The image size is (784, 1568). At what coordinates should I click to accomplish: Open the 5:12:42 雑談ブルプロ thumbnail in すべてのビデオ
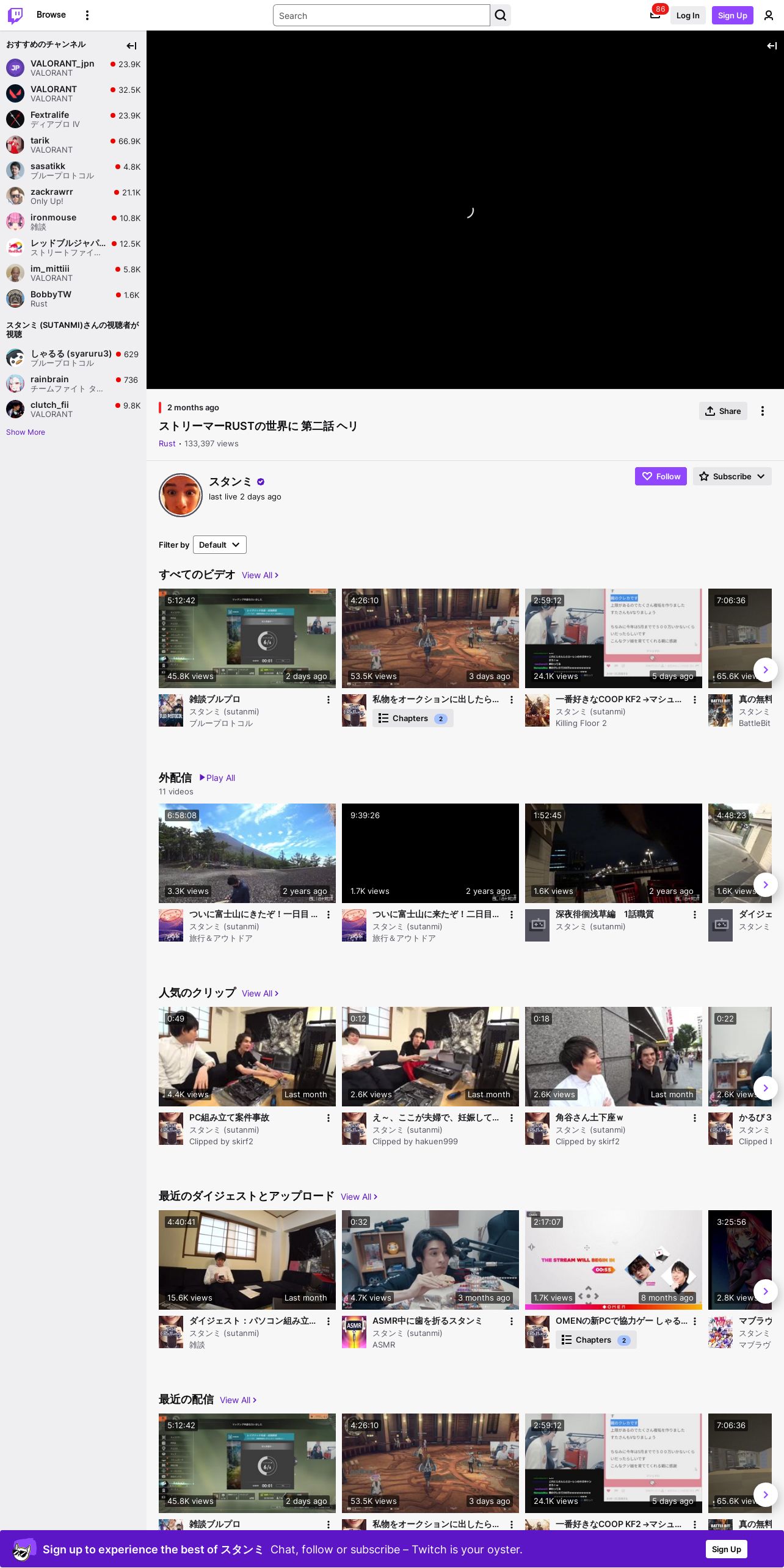point(247,638)
